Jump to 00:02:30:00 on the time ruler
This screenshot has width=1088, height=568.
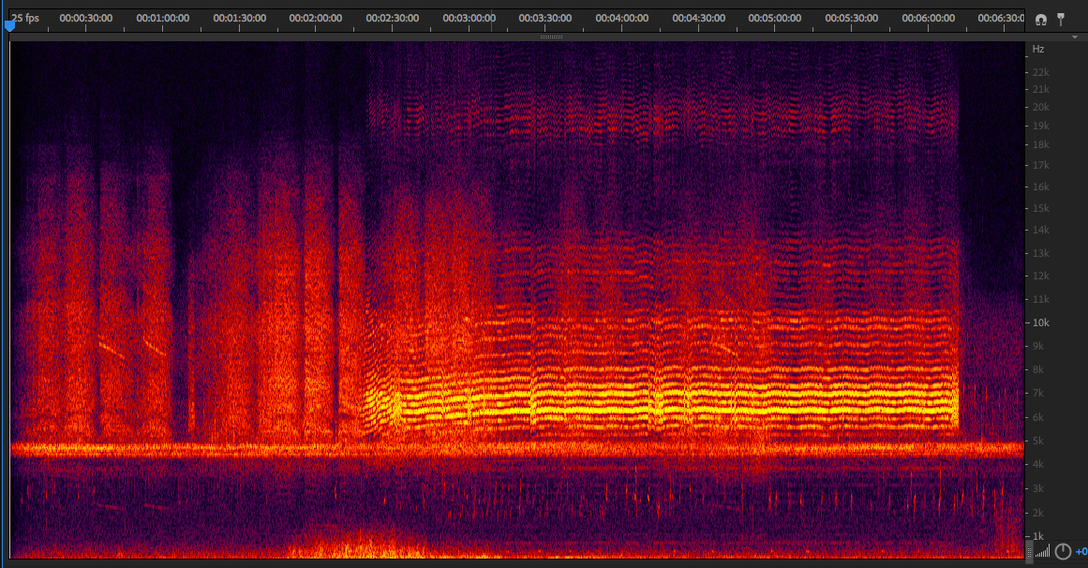pos(392,19)
